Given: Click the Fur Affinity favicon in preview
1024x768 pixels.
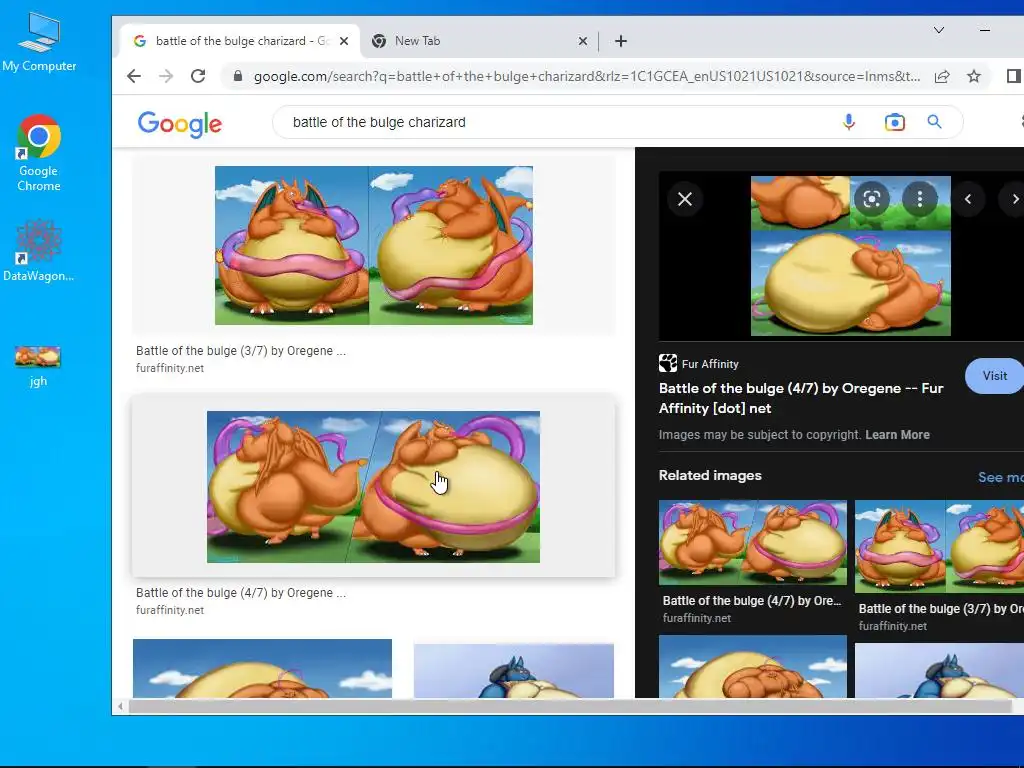Looking at the screenshot, I should [667, 363].
